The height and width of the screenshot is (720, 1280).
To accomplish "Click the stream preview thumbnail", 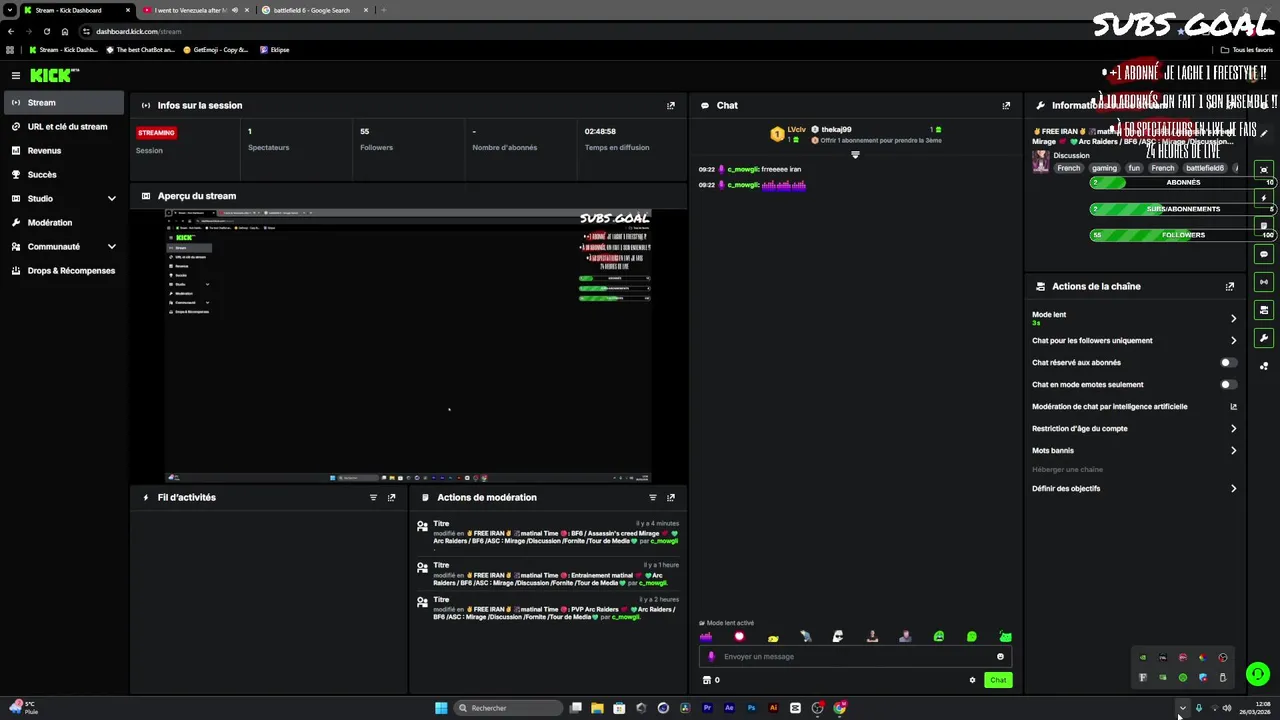I will tap(408, 346).
